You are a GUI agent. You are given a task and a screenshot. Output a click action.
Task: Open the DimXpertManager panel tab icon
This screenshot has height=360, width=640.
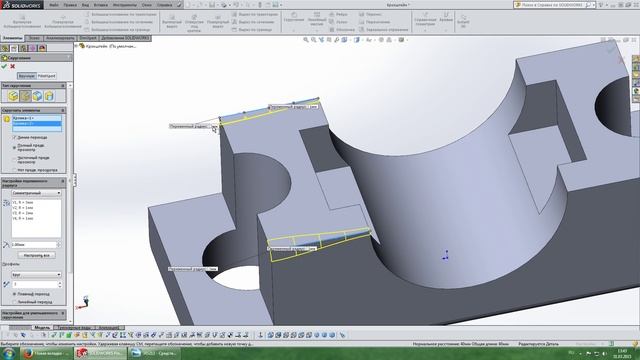[32, 48]
